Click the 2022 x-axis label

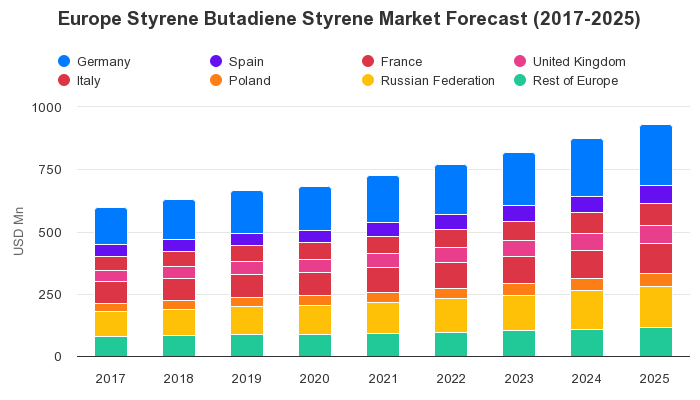pyautogui.click(x=451, y=379)
